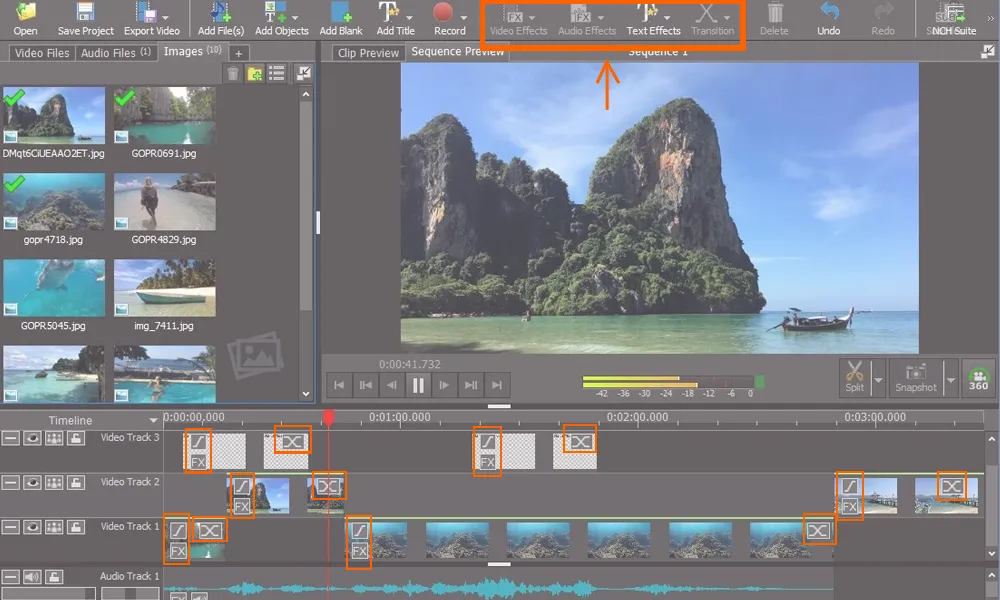The image size is (1000, 600).
Task: Undock the media bin panel
Action: [x=304, y=74]
